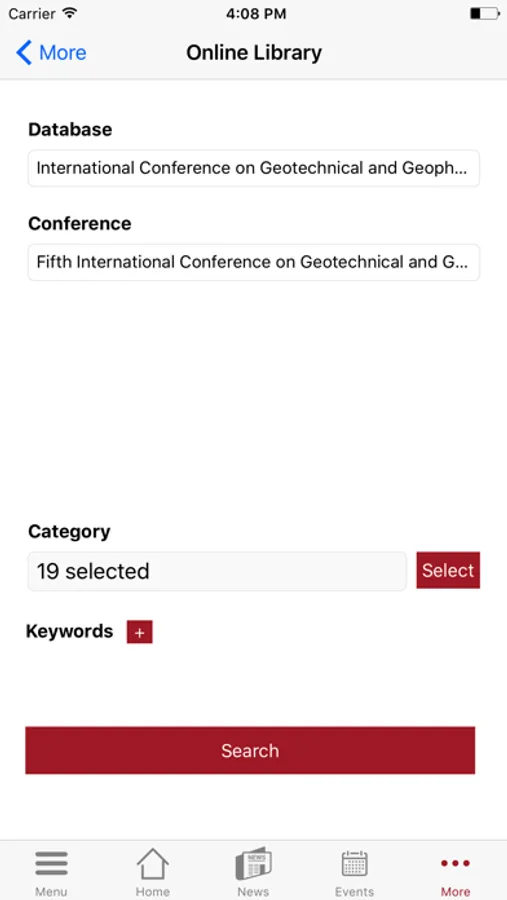Go to the Home house icon
This screenshot has width=507, height=900.
pos(152,864)
